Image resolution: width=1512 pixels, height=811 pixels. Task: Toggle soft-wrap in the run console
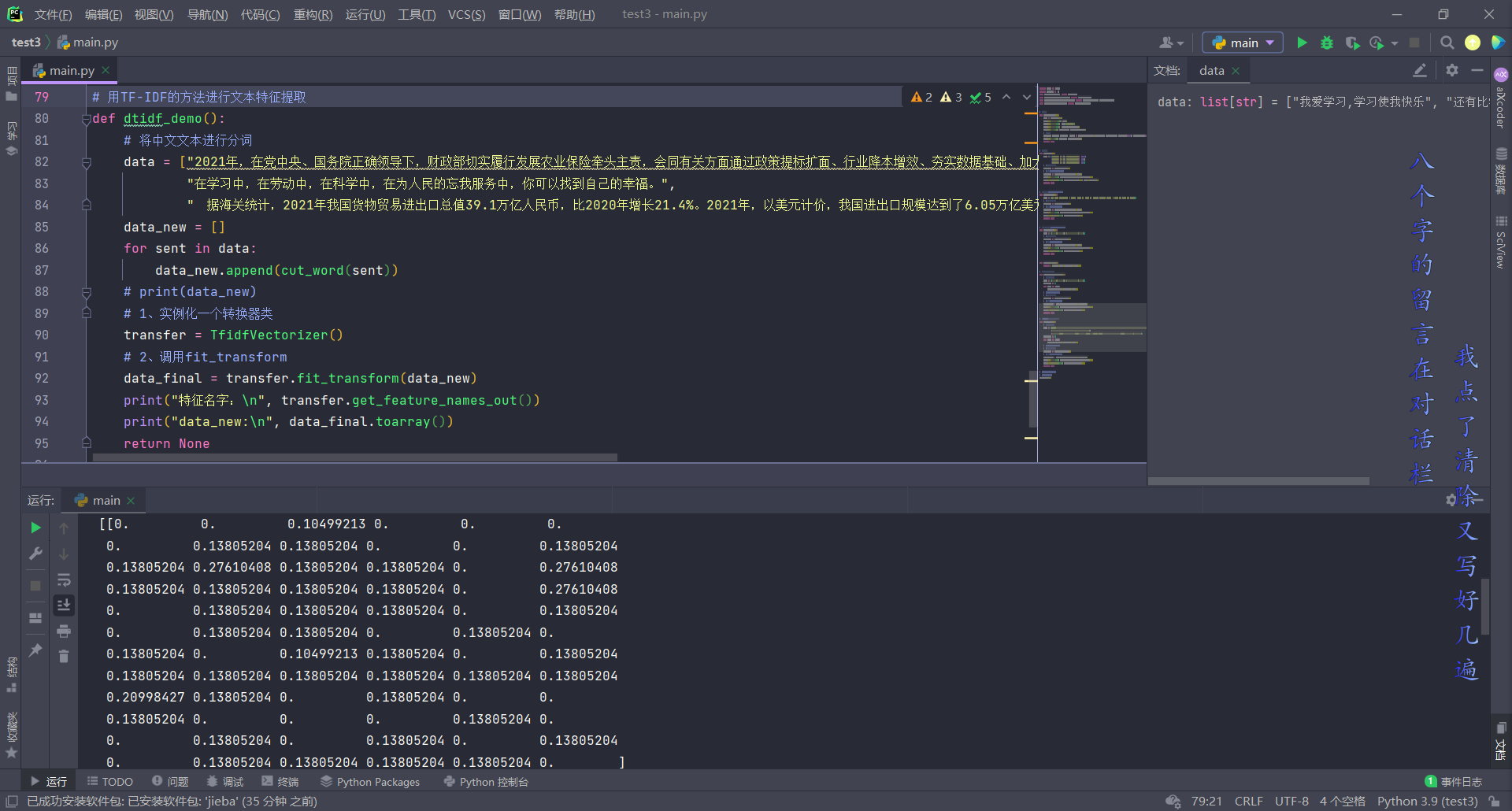(64, 580)
